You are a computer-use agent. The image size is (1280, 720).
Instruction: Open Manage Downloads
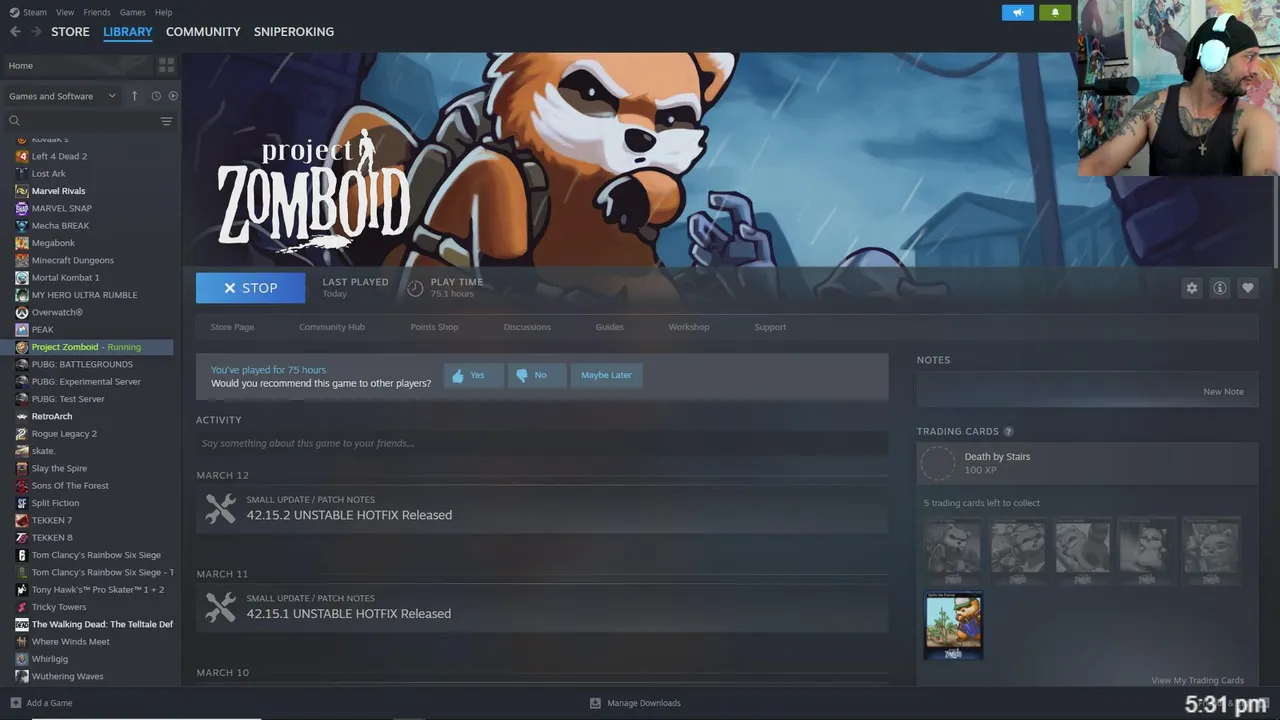point(635,703)
